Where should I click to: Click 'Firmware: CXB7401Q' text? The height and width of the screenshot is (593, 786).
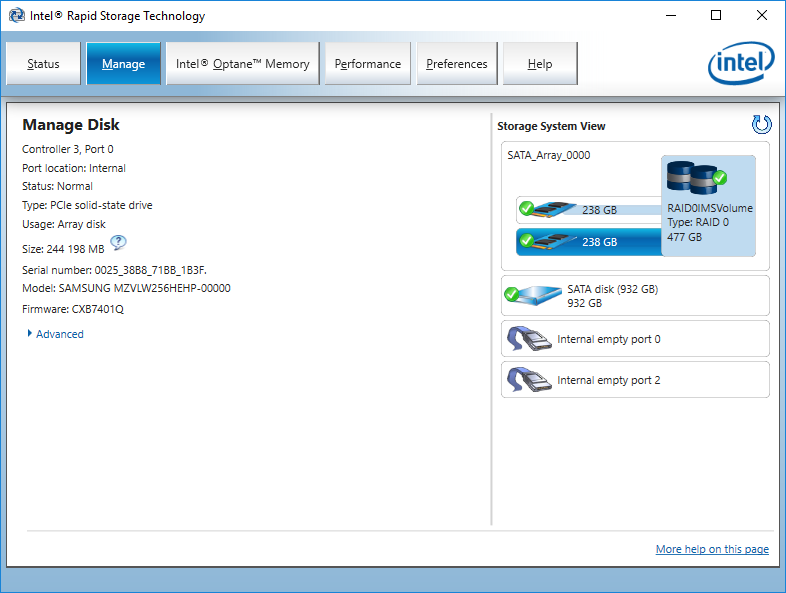click(73, 309)
